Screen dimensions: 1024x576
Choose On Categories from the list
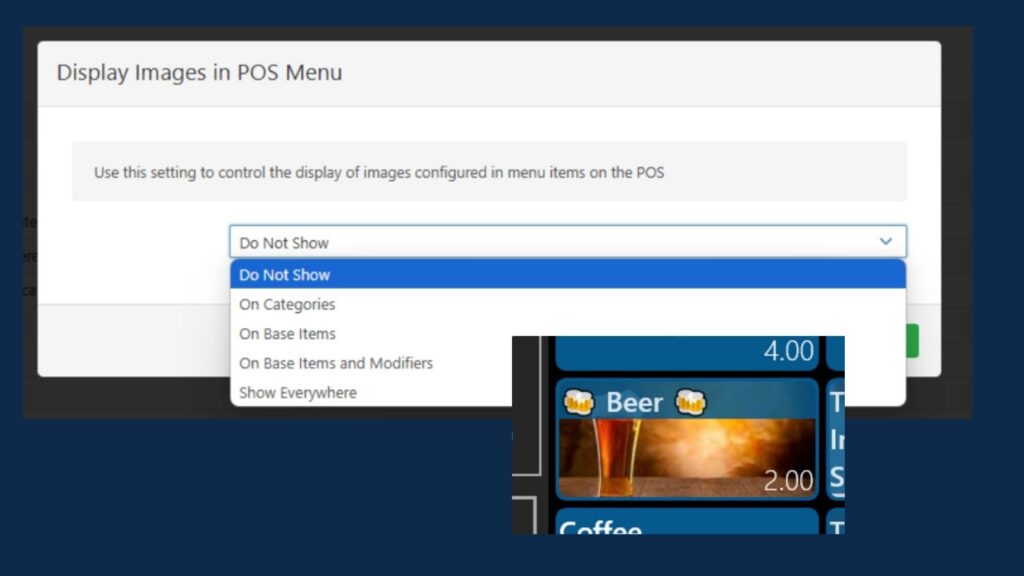pyautogui.click(x=287, y=304)
